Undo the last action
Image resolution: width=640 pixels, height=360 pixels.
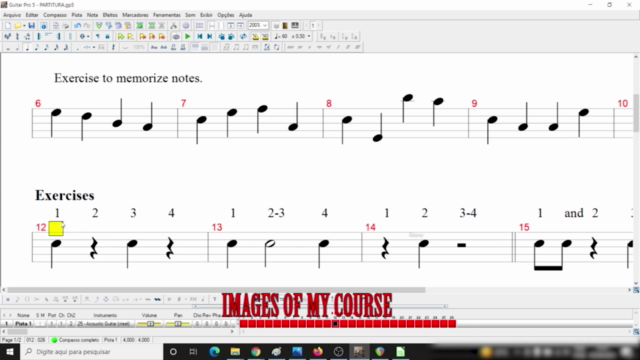click(77, 25)
